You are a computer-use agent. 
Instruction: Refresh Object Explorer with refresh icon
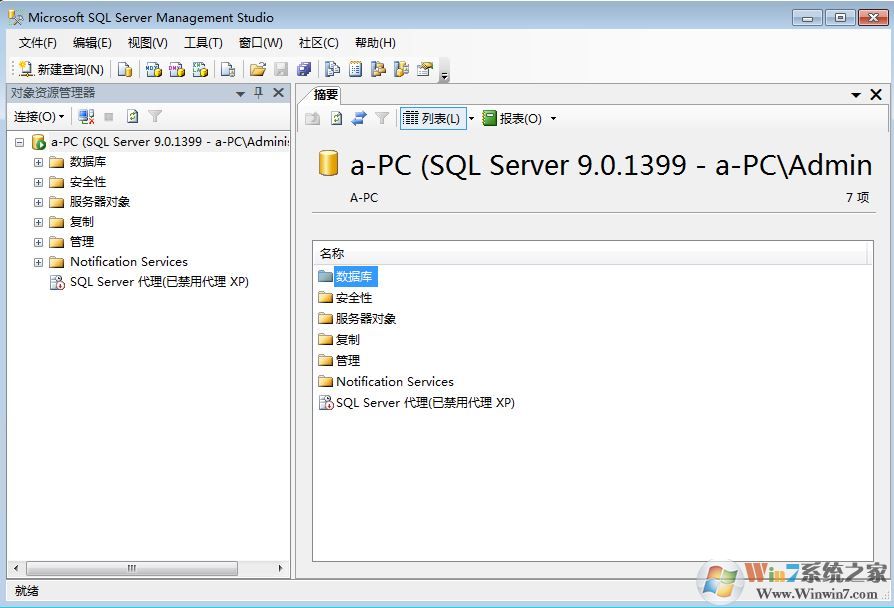(x=133, y=116)
